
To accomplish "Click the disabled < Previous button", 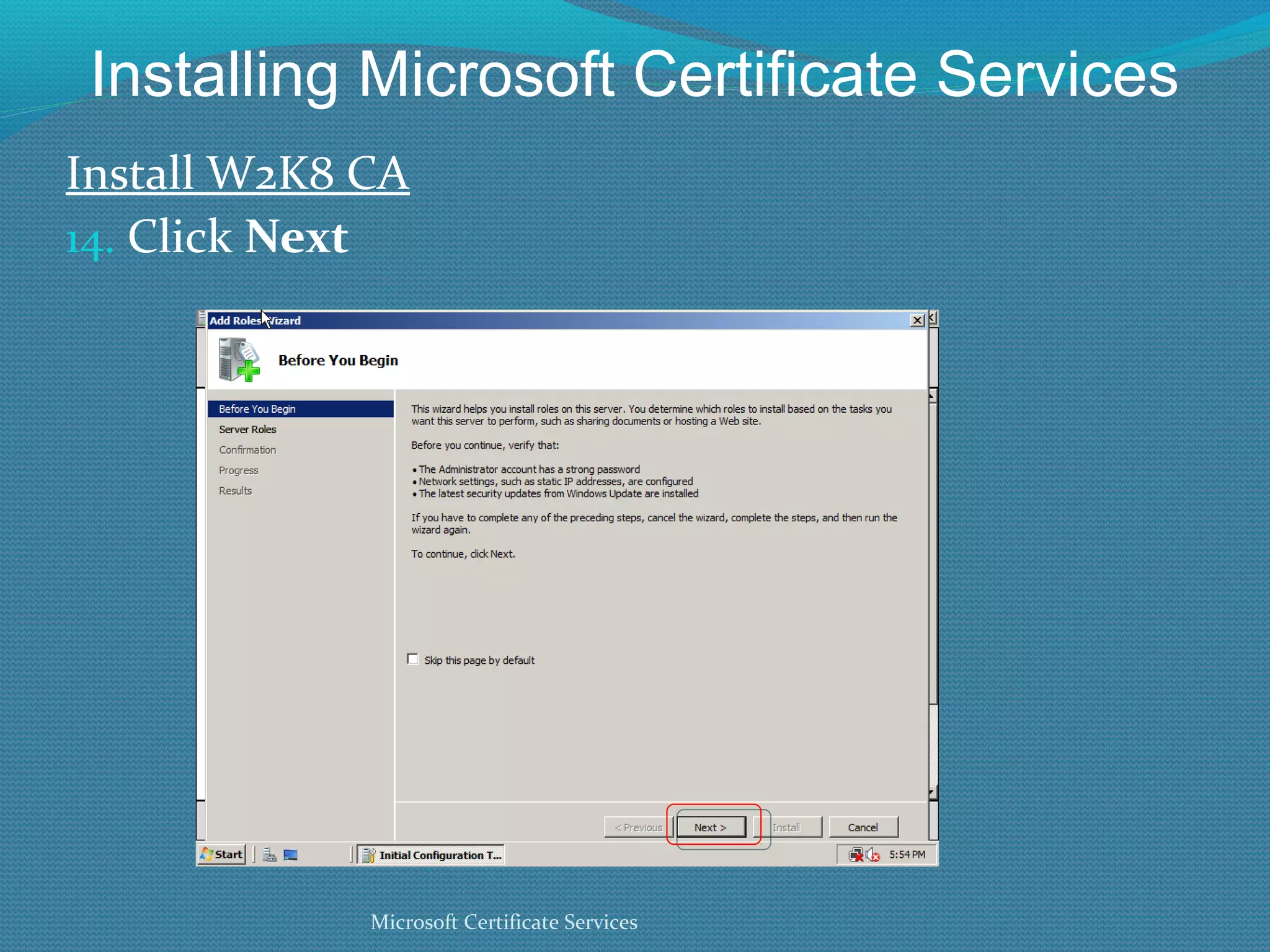I will (x=638, y=827).
